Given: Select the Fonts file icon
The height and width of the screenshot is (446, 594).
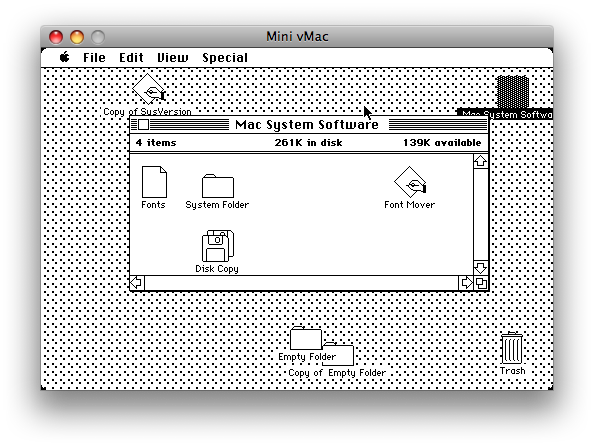Looking at the screenshot, I should coord(154,182).
